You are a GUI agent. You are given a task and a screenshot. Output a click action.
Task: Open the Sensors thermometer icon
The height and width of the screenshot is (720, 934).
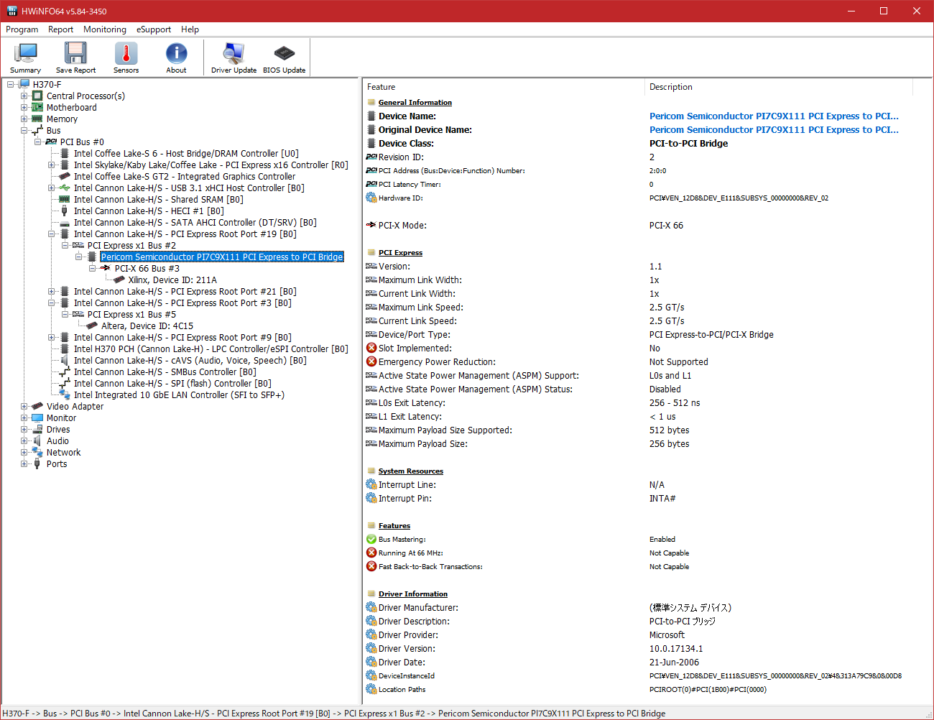point(126,54)
